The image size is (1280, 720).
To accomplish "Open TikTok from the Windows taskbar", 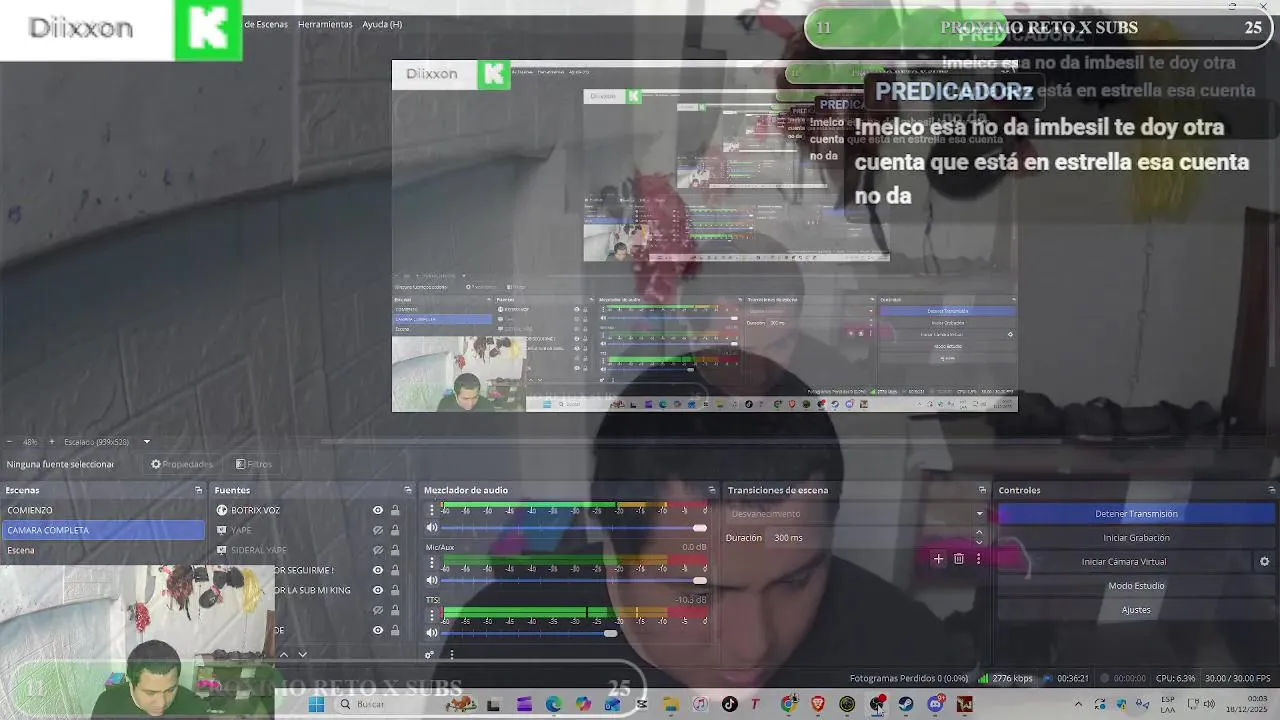I will click(x=729, y=704).
